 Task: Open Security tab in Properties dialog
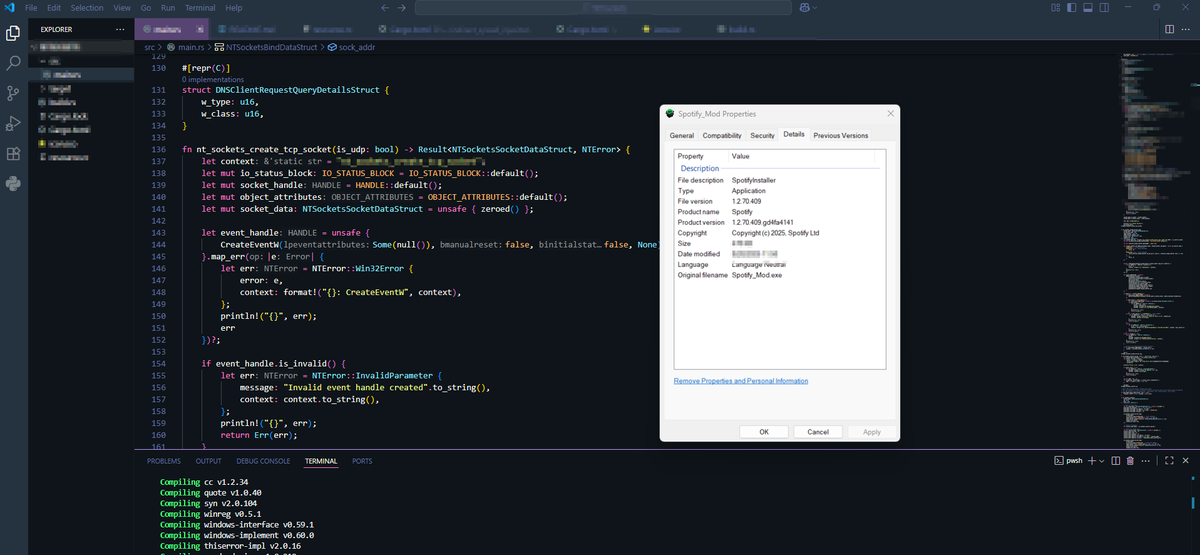762,135
